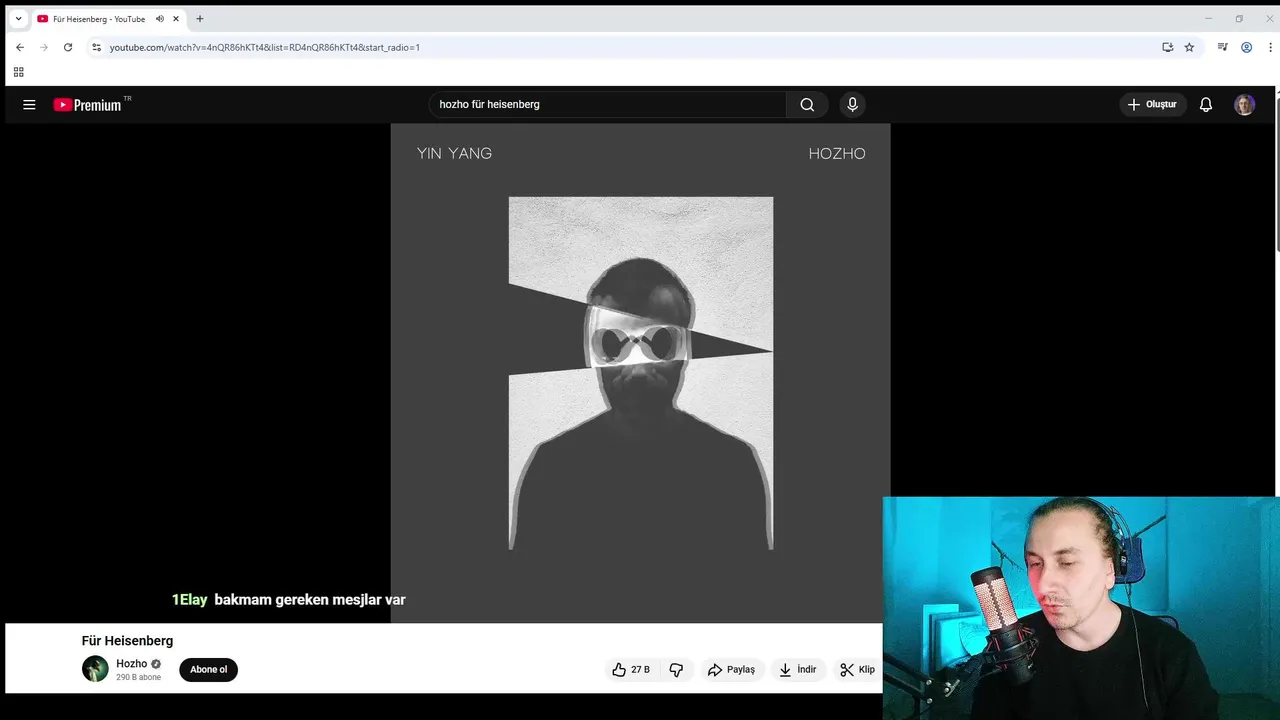Mute the tab via speaker icon
Image resolution: width=1280 pixels, height=720 pixels.
(x=159, y=19)
